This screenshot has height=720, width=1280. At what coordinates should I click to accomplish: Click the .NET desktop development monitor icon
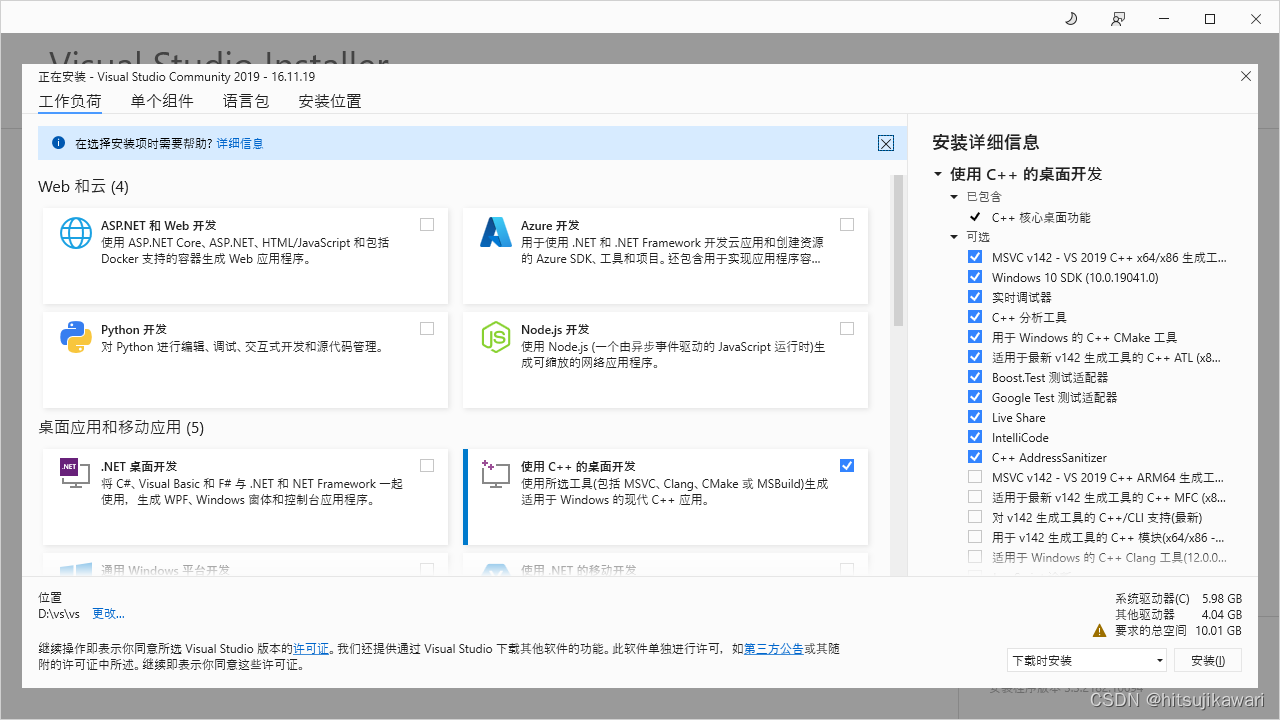[x=76, y=473]
